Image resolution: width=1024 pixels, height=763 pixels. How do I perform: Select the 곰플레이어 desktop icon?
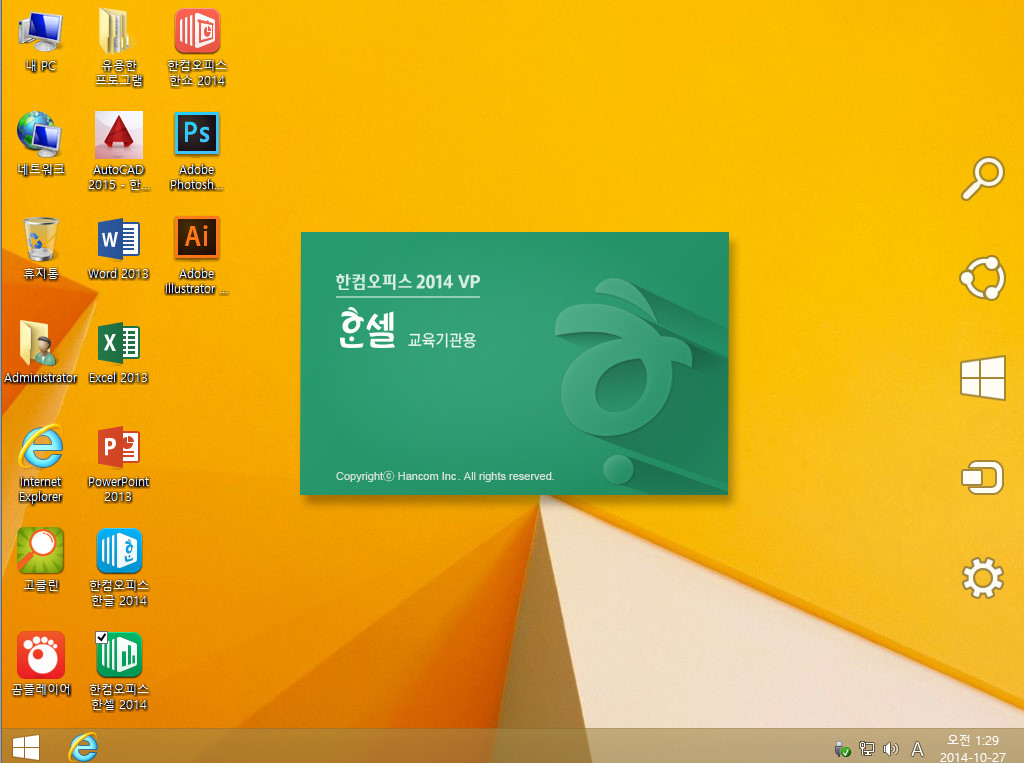click(40, 663)
